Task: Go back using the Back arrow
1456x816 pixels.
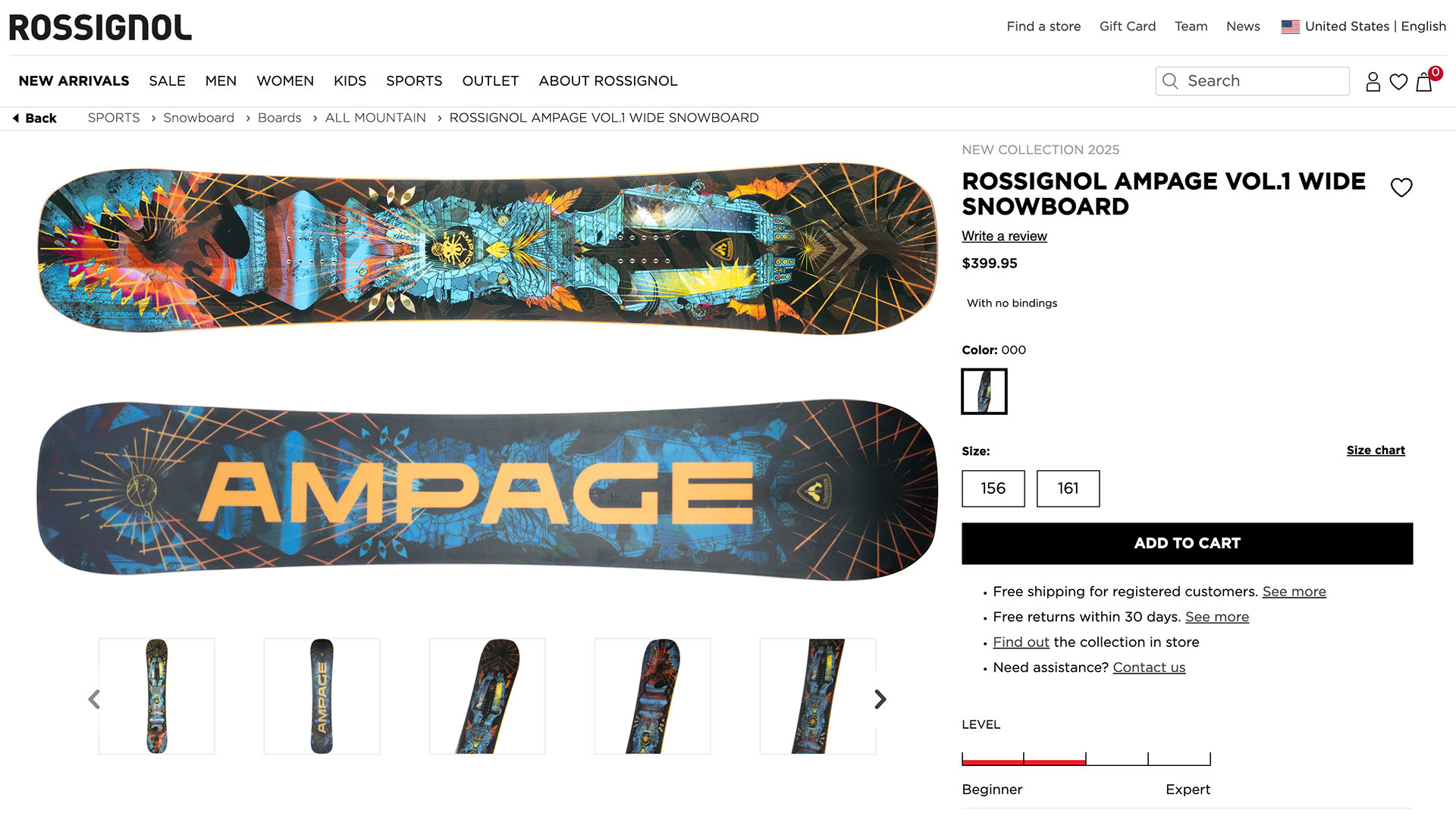Action: [x=35, y=118]
